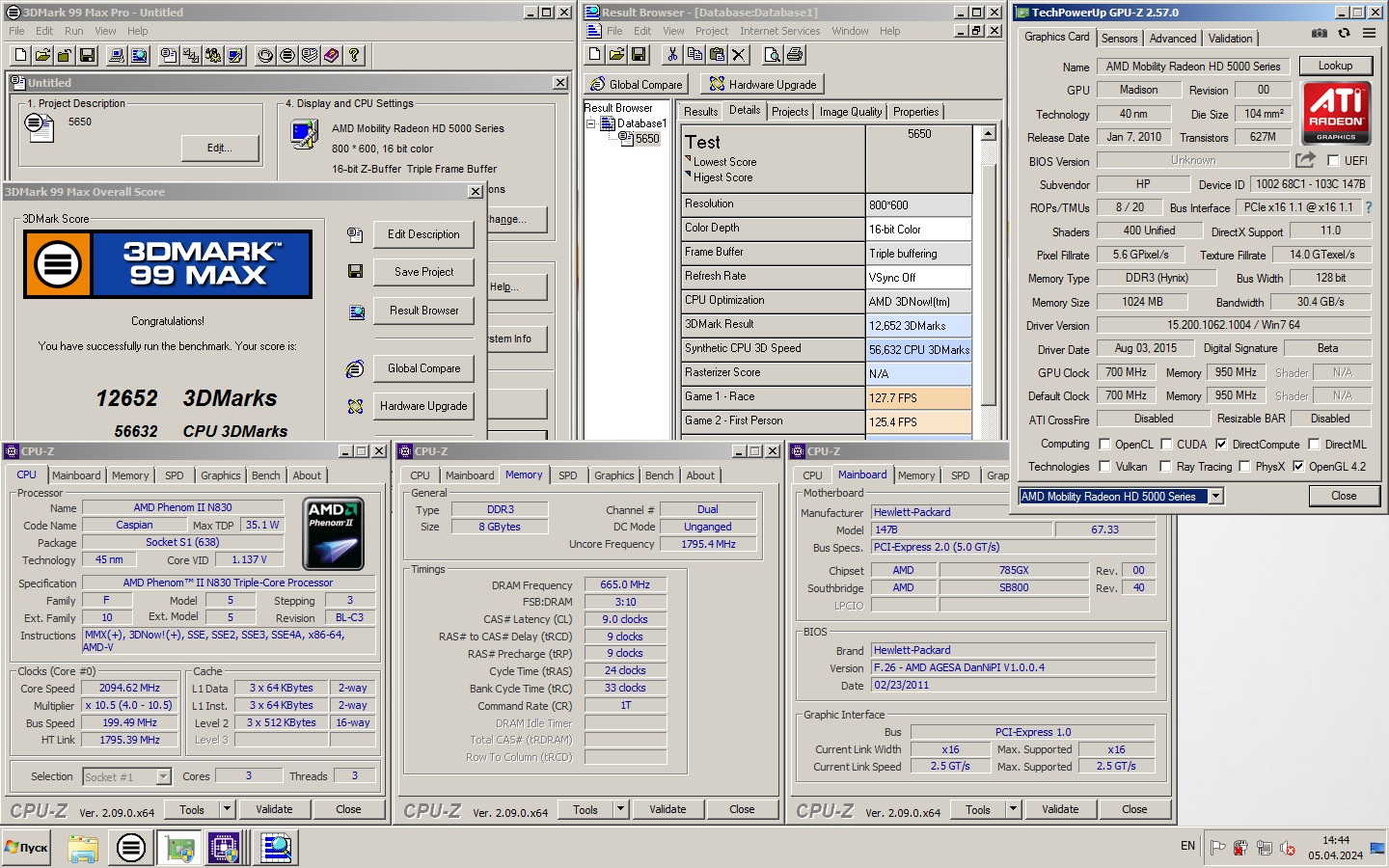The image size is (1389, 868).
Task: Click the Copy icon in Result Browser toolbar
Action: click(694, 55)
